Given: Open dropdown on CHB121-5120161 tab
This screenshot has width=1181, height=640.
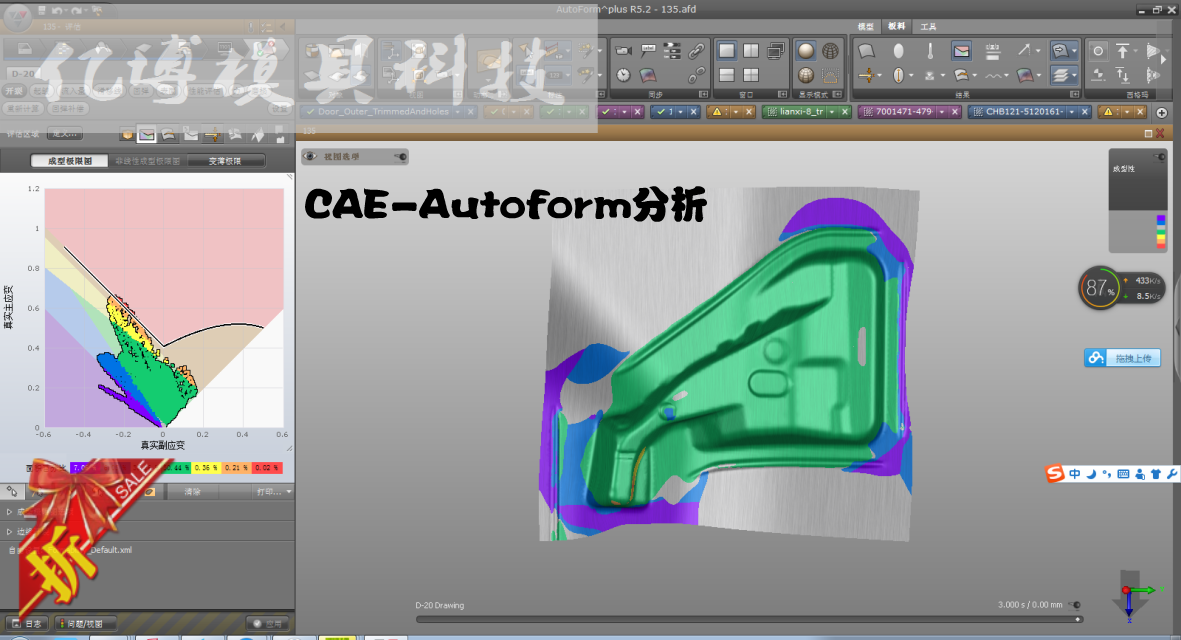Looking at the screenshot, I should (1072, 111).
